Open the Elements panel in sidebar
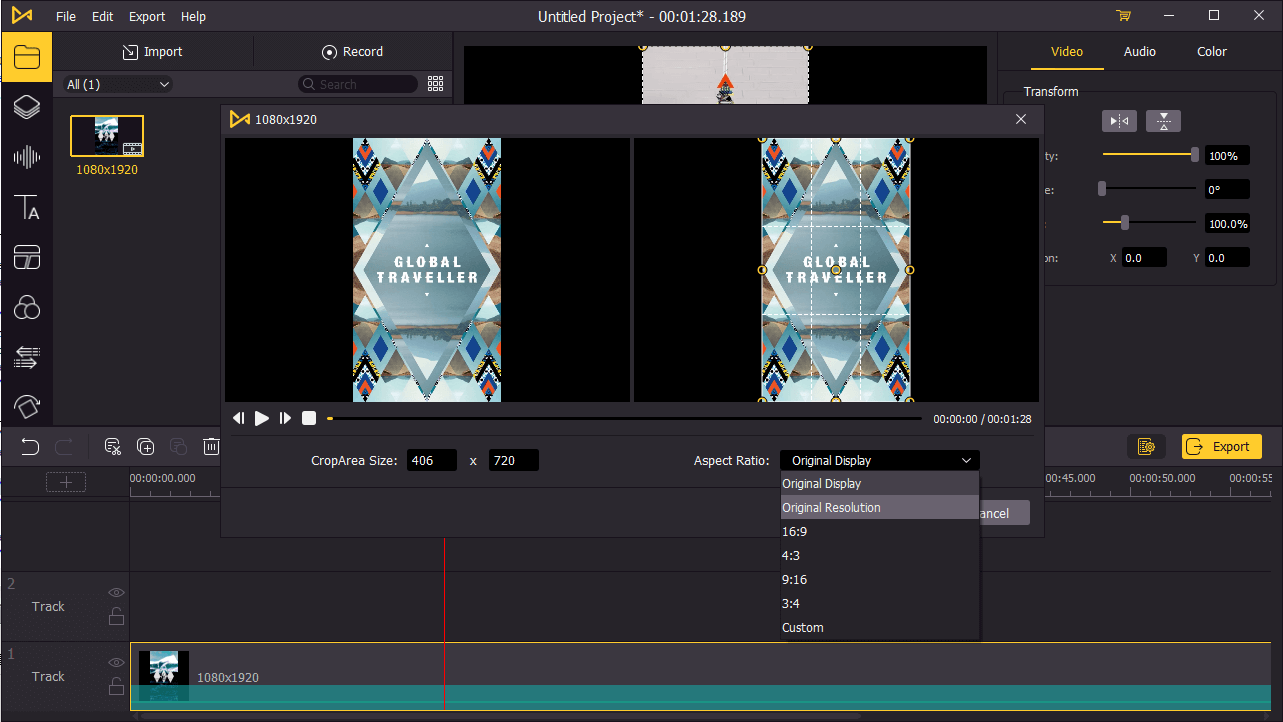 tap(27, 406)
